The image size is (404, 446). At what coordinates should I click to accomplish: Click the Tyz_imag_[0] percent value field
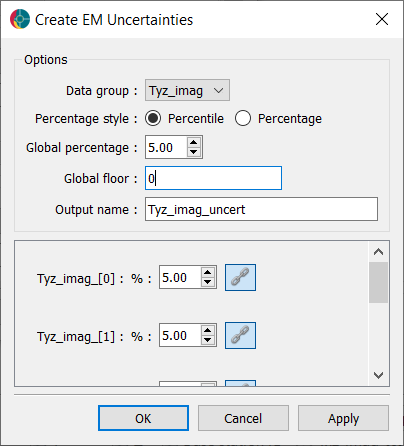(180, 277)
